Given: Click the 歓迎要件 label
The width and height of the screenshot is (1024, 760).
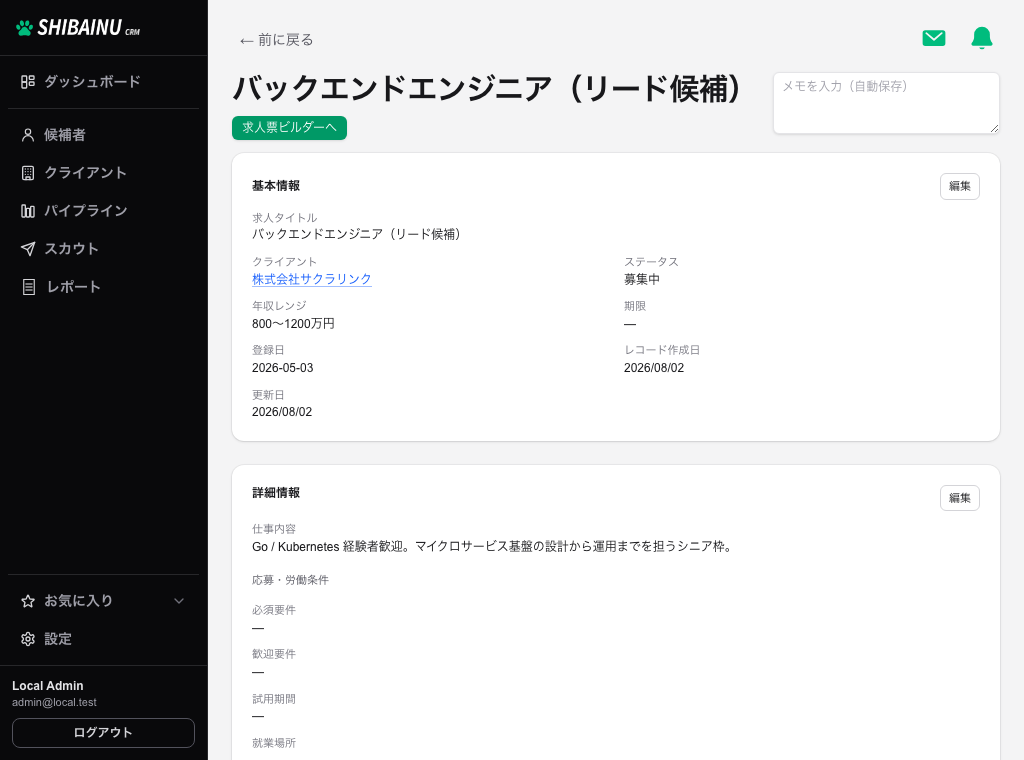Looking at the screenshot, I should click(274, 654).
